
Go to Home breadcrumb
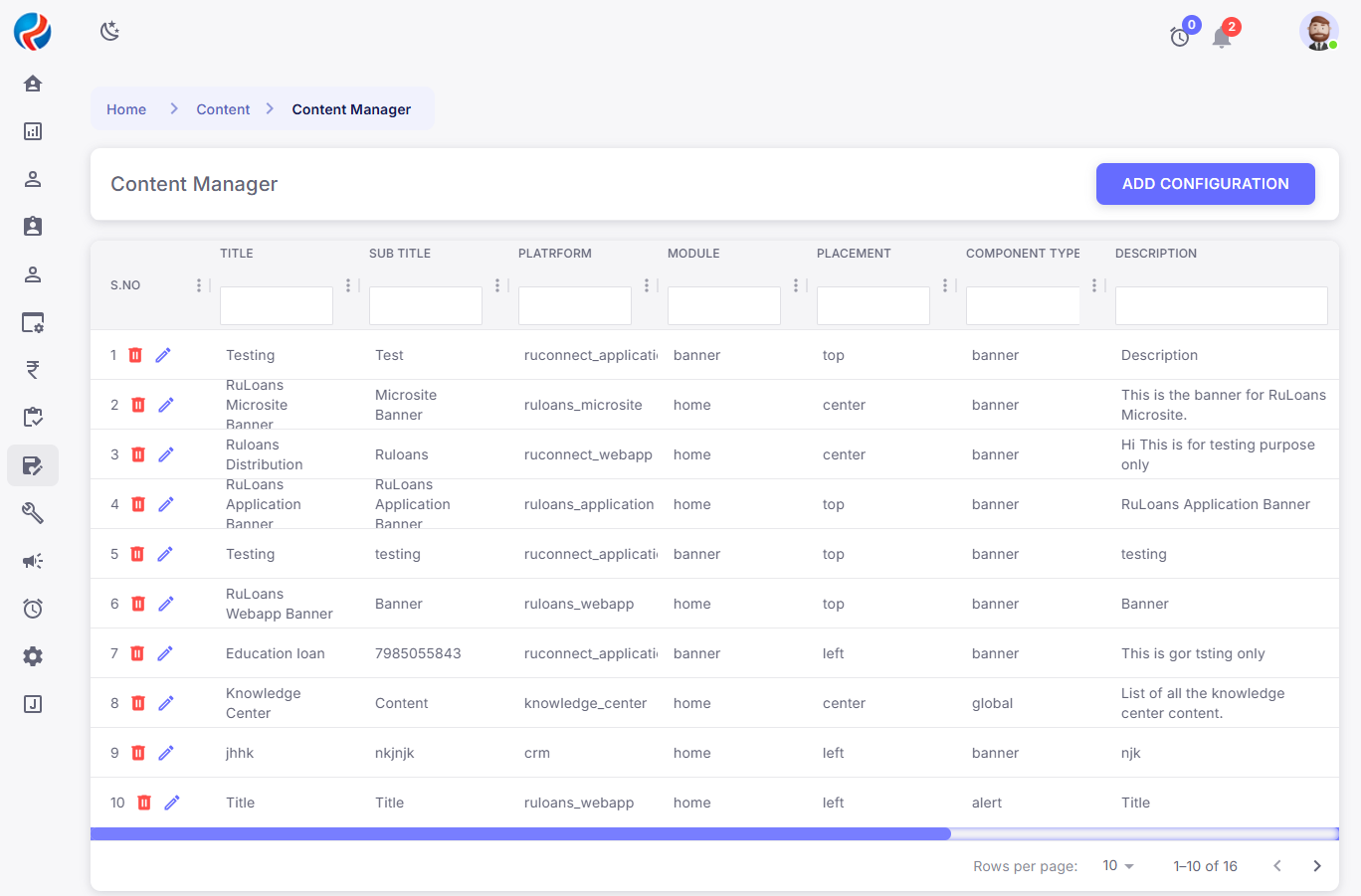pos(126,109)
